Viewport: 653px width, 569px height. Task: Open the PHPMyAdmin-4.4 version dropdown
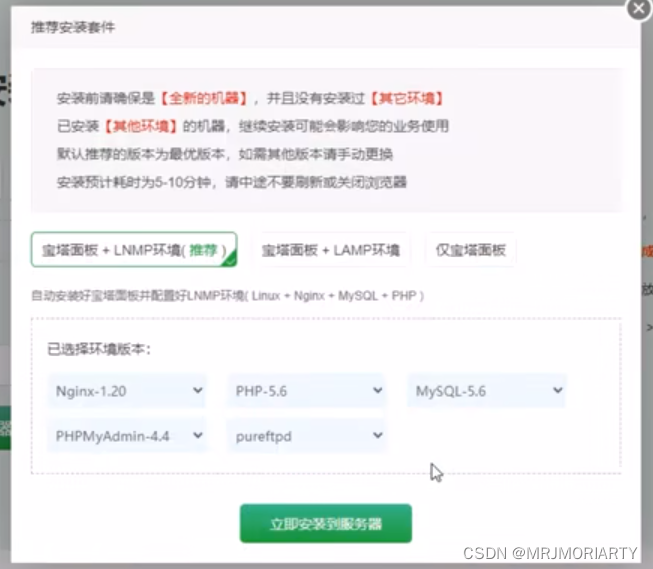click(127, 436)
